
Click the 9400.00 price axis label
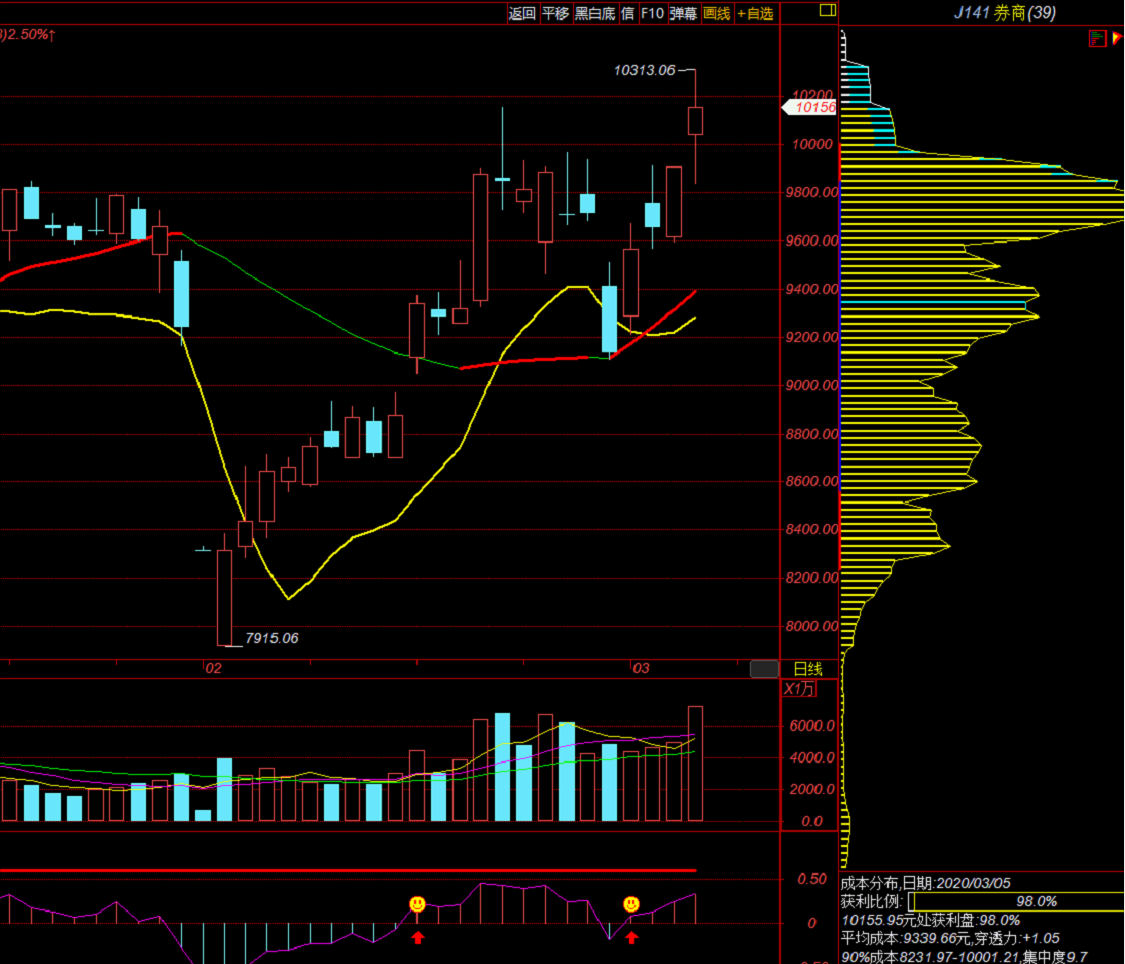coord(811,289)
